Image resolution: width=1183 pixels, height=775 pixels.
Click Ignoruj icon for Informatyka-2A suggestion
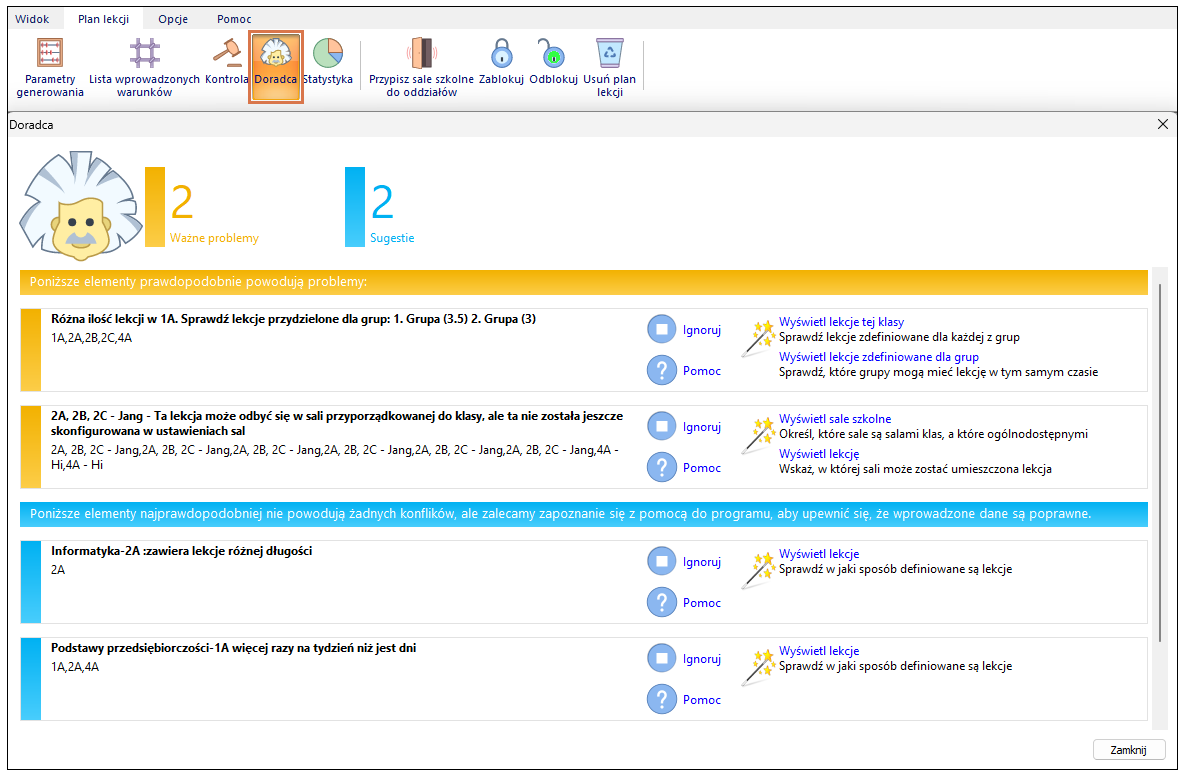click(x=662, y=561)
